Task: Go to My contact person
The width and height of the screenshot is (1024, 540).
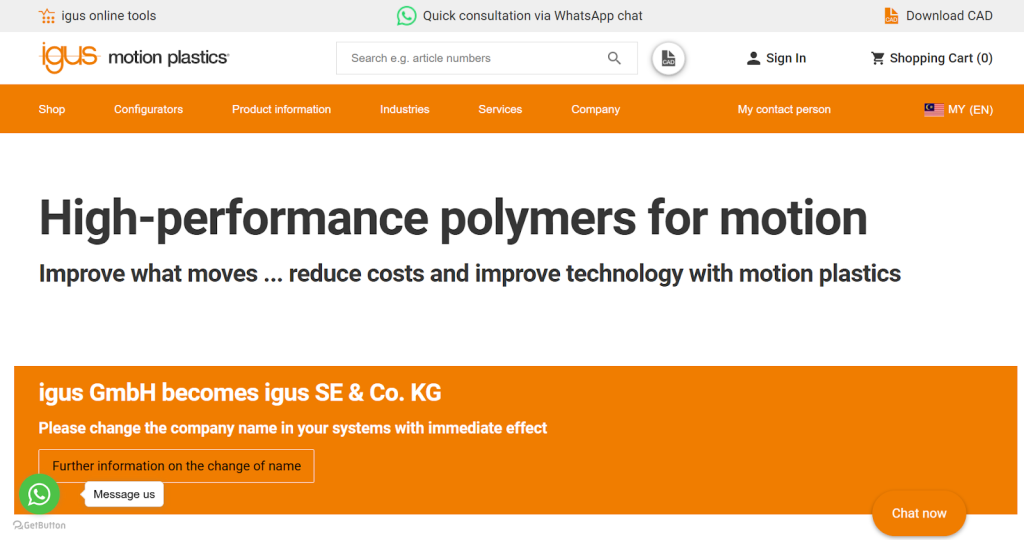Action: click(x=784, y=109)
